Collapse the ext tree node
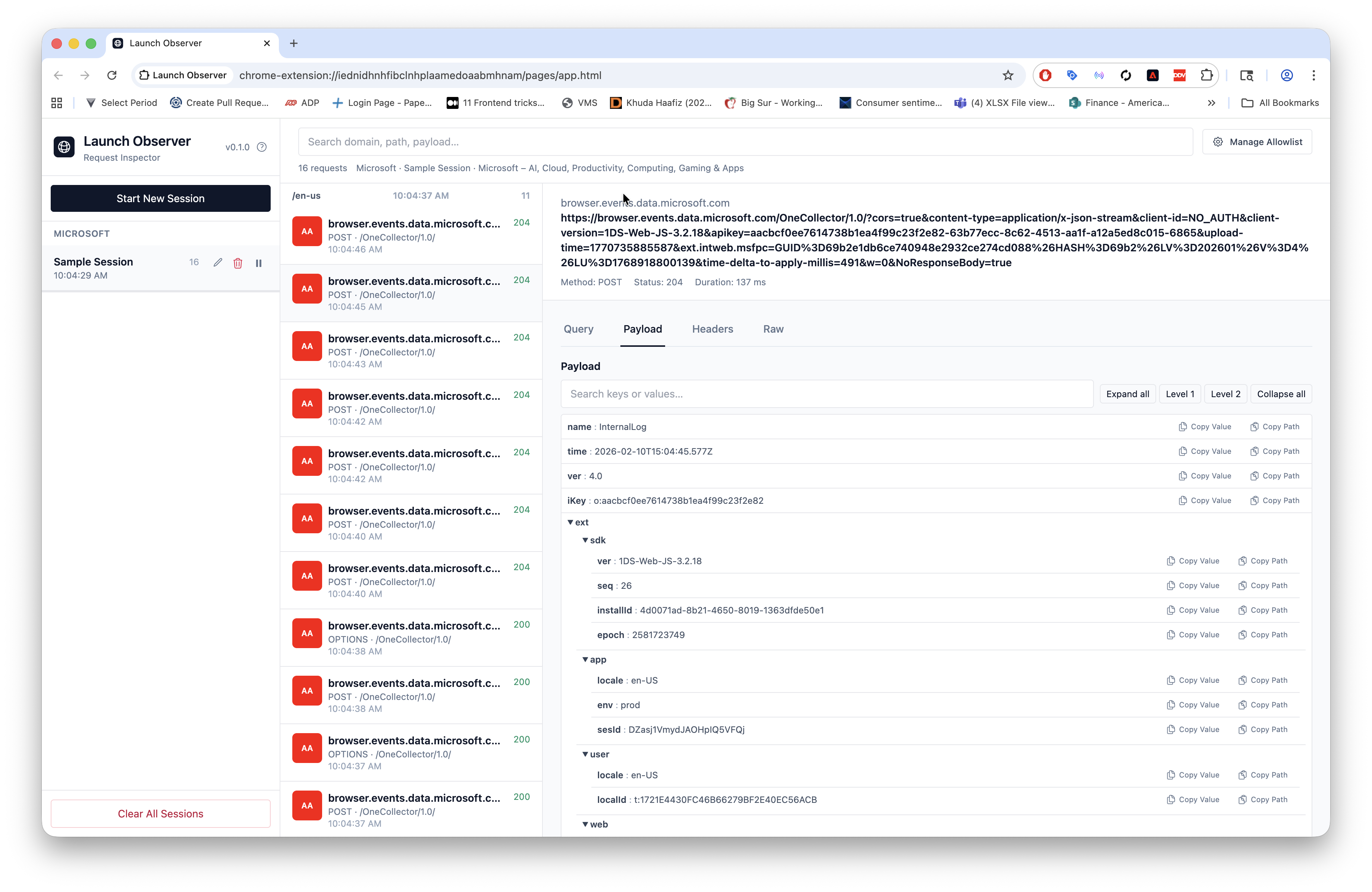 pos(570,522)
